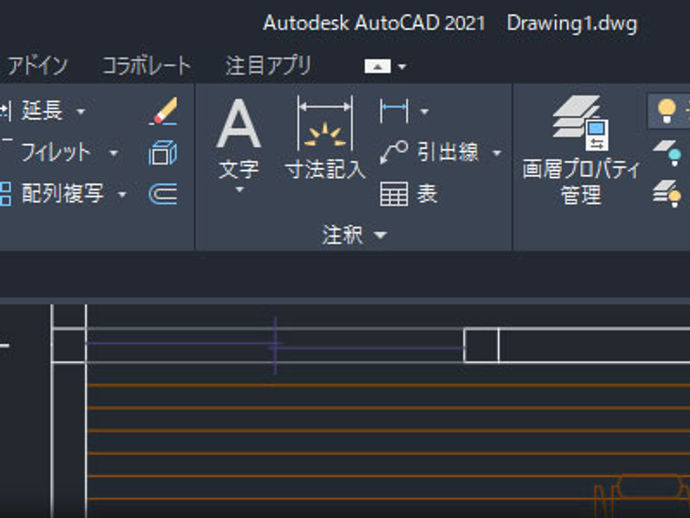Select the 文字 text tool icon
This screenshot has width=690, height=518.
(x=239, y=123)
